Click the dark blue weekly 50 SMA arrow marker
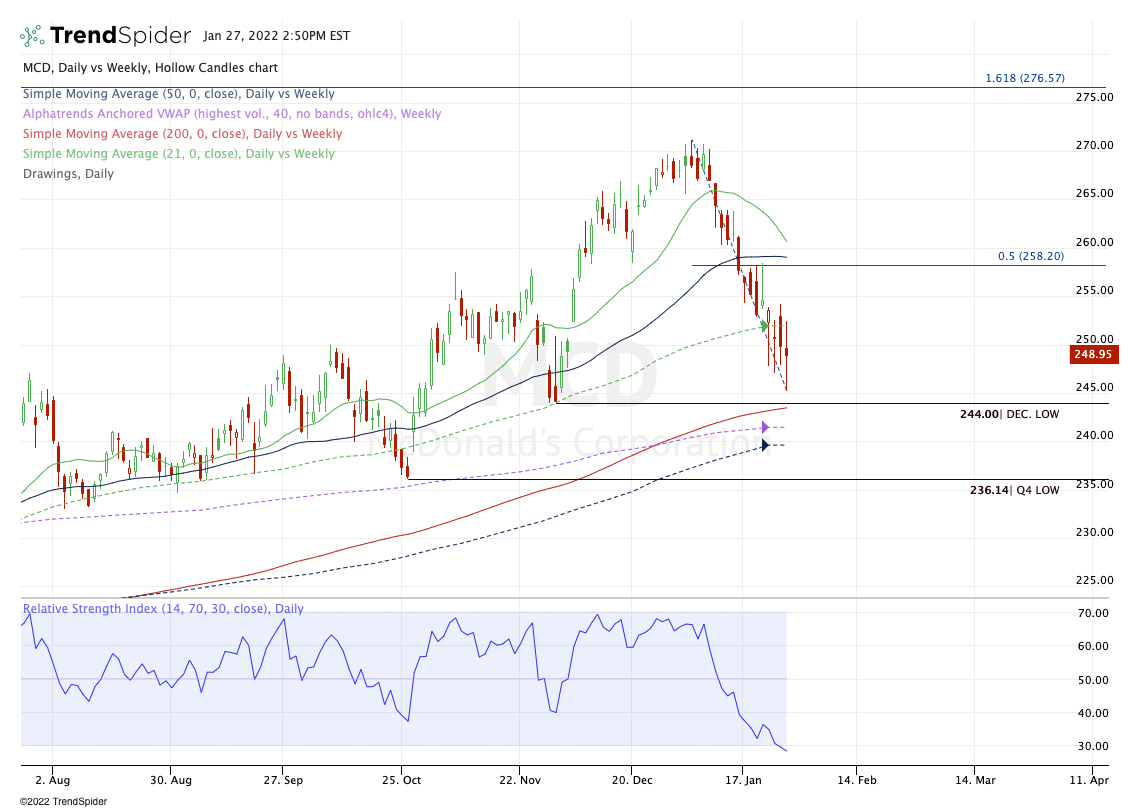 pos(766,445)
